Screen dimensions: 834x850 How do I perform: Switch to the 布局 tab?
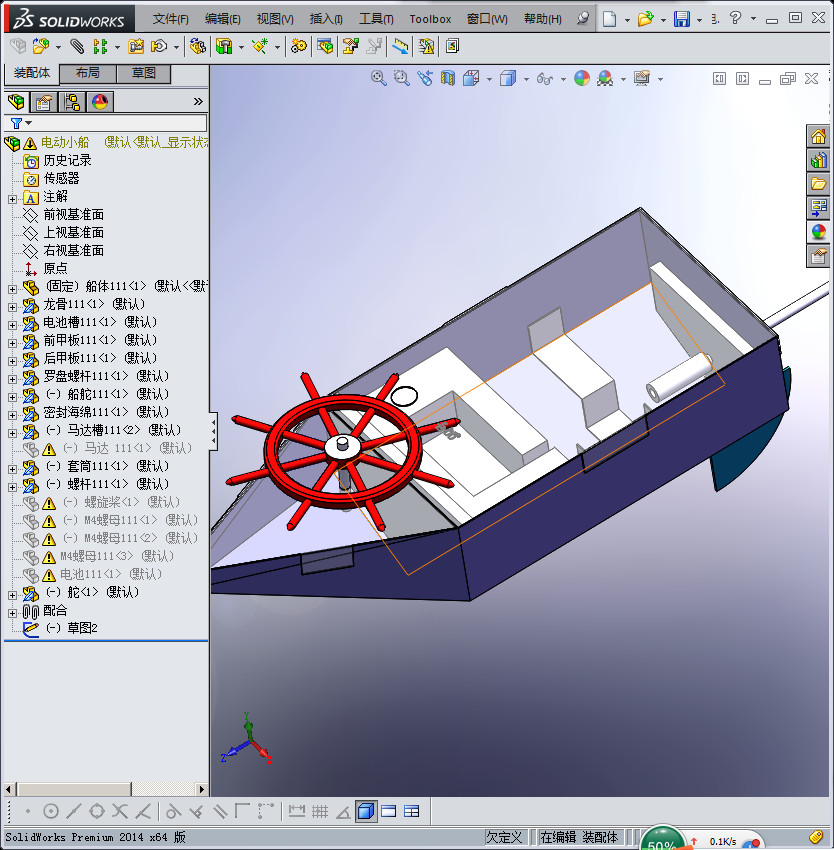(x=88, y=73)
